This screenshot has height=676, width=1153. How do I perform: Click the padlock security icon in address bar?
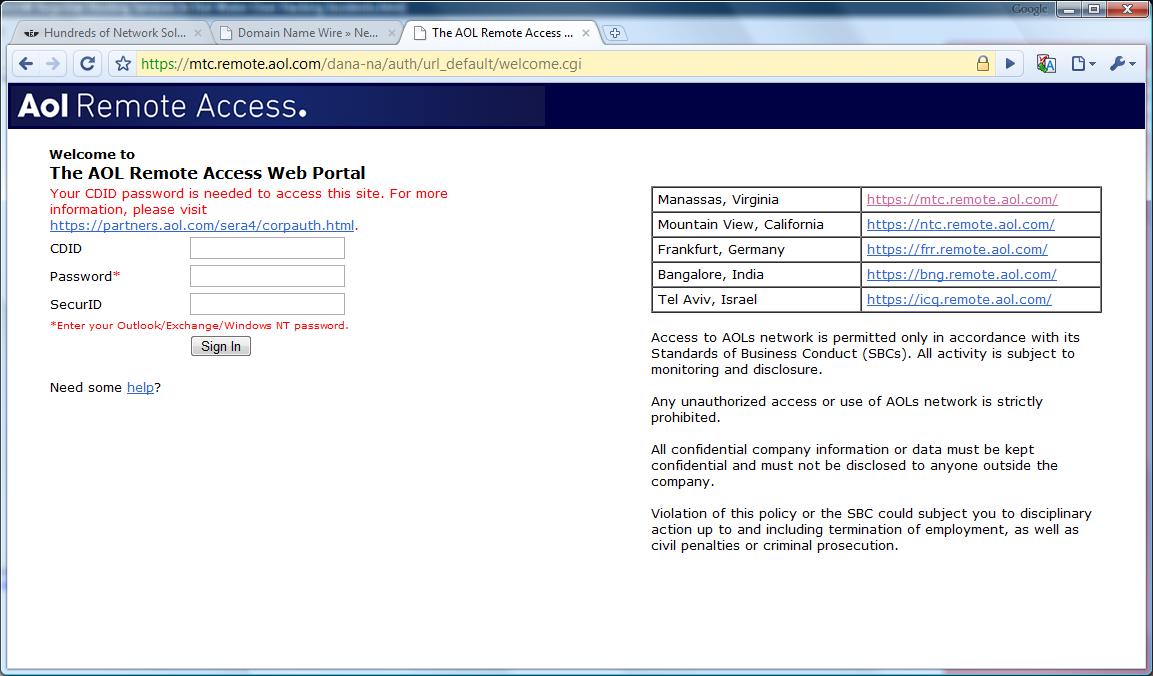(x=982, y=64)
